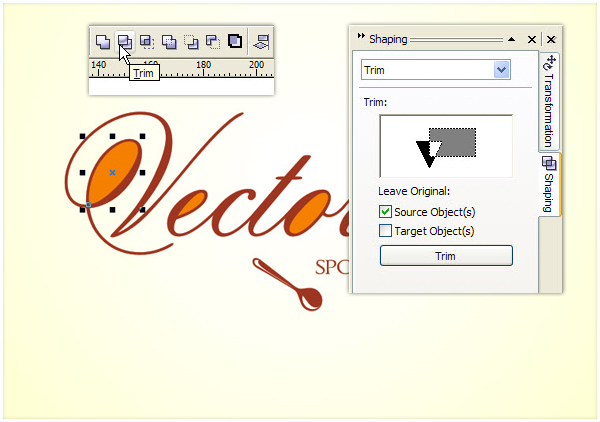Click the Align and distribute icon
Viewport: 600px width, 422px height.
point(261,42)
